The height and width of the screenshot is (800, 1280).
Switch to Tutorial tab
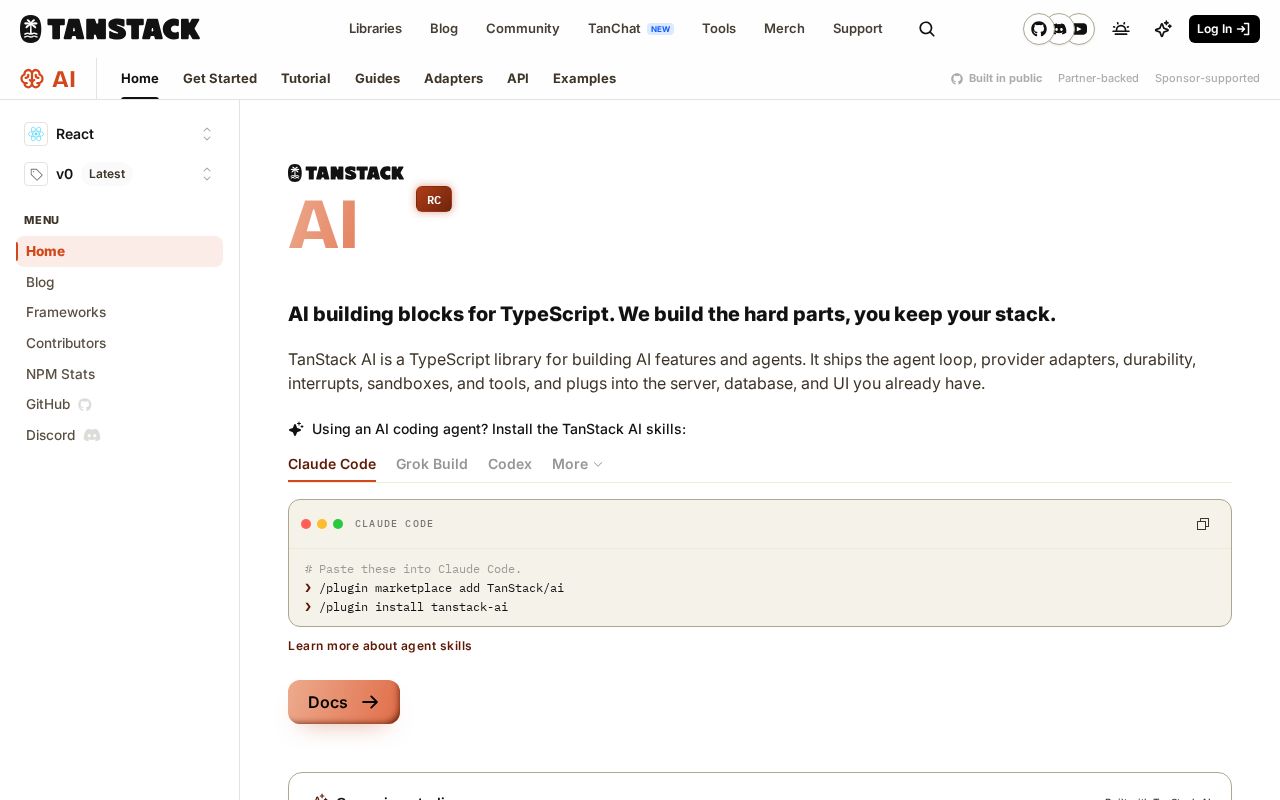tap(306, 78)
